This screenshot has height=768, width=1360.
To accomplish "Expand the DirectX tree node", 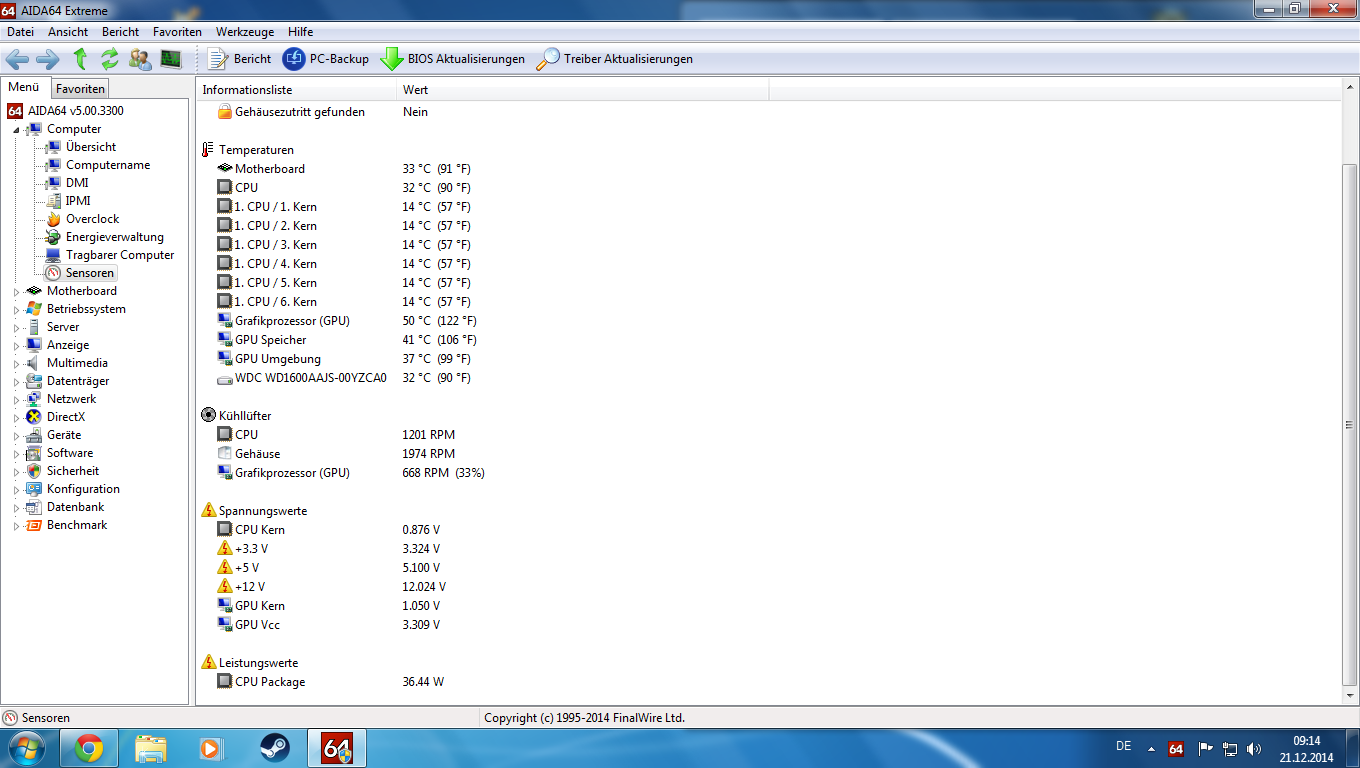I will pyautogui.click(x=16, y=417).
